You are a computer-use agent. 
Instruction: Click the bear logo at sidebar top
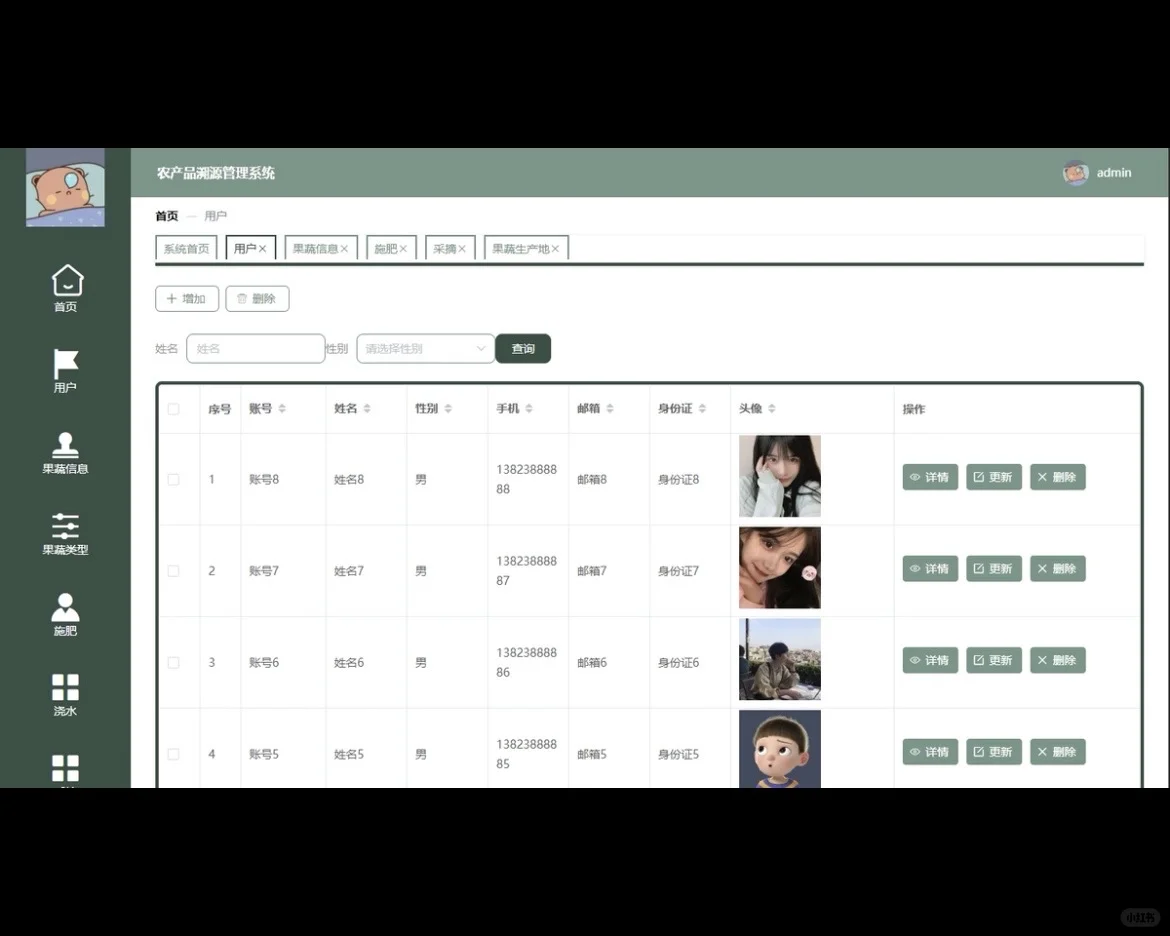point(66,187)
